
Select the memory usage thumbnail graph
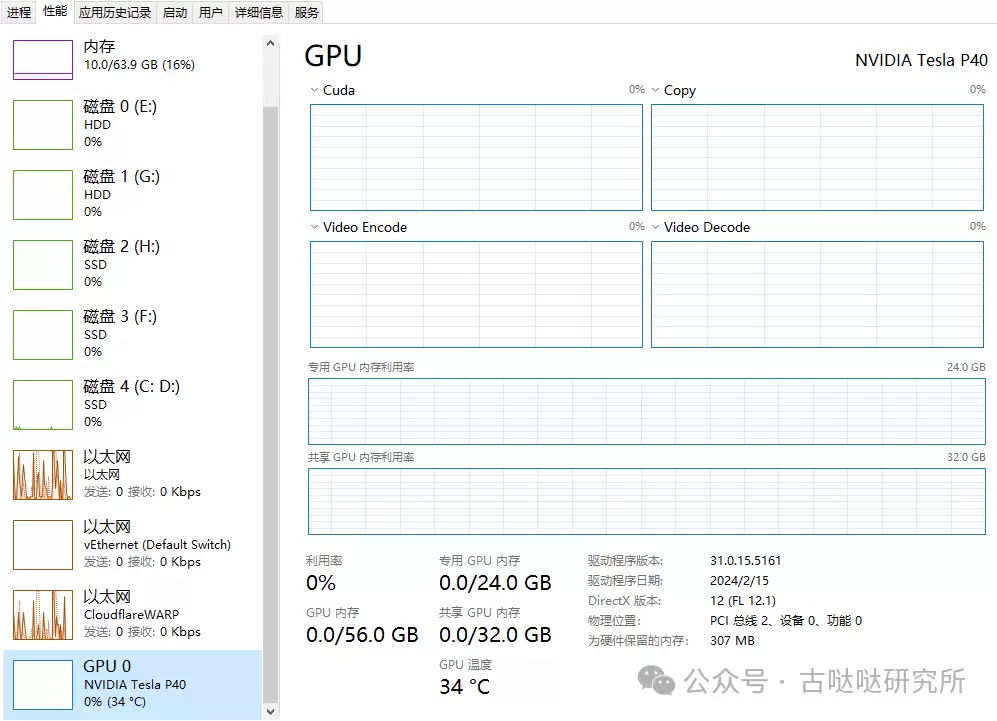point(43,60)
